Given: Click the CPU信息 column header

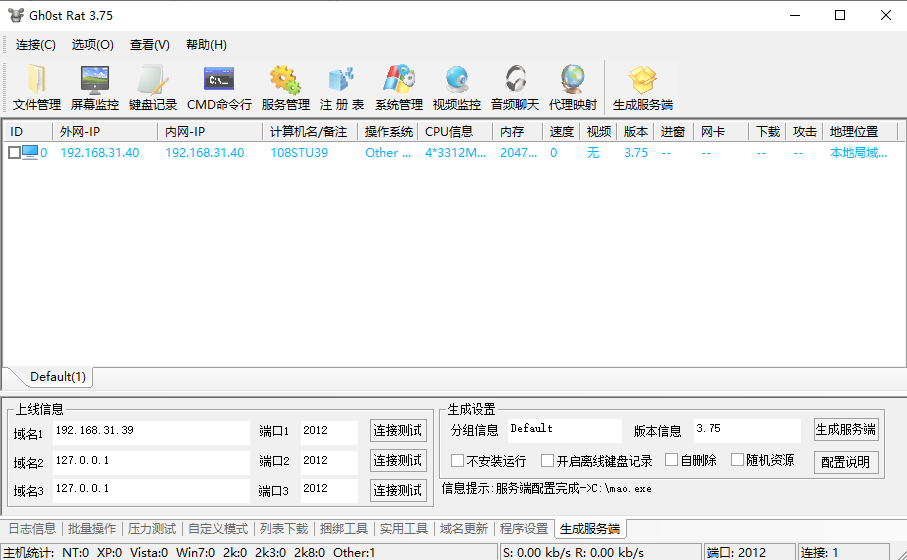Looking at the screenshot, I should (455, 131).
